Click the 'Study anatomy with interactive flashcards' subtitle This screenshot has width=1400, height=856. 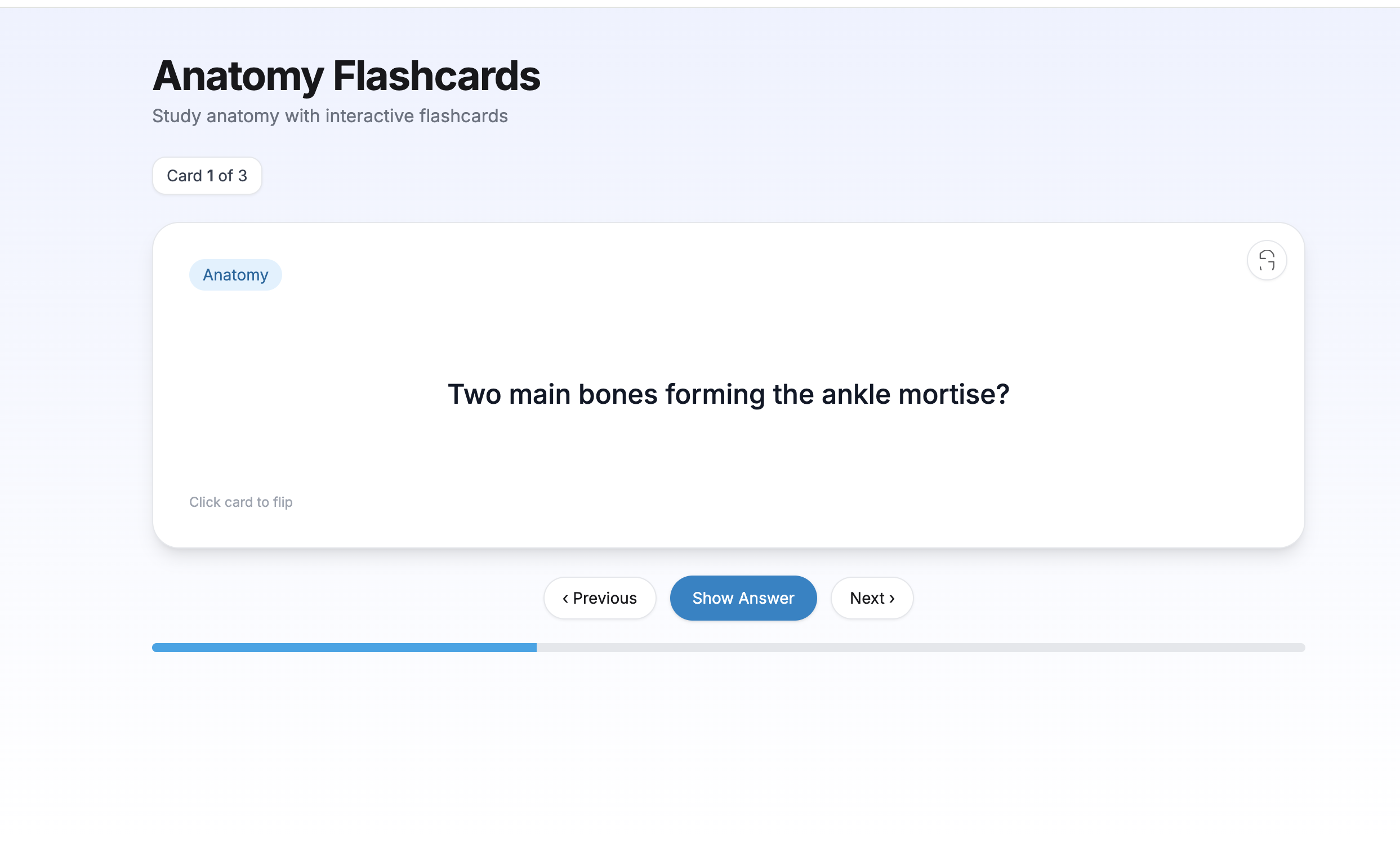[330, 116]
